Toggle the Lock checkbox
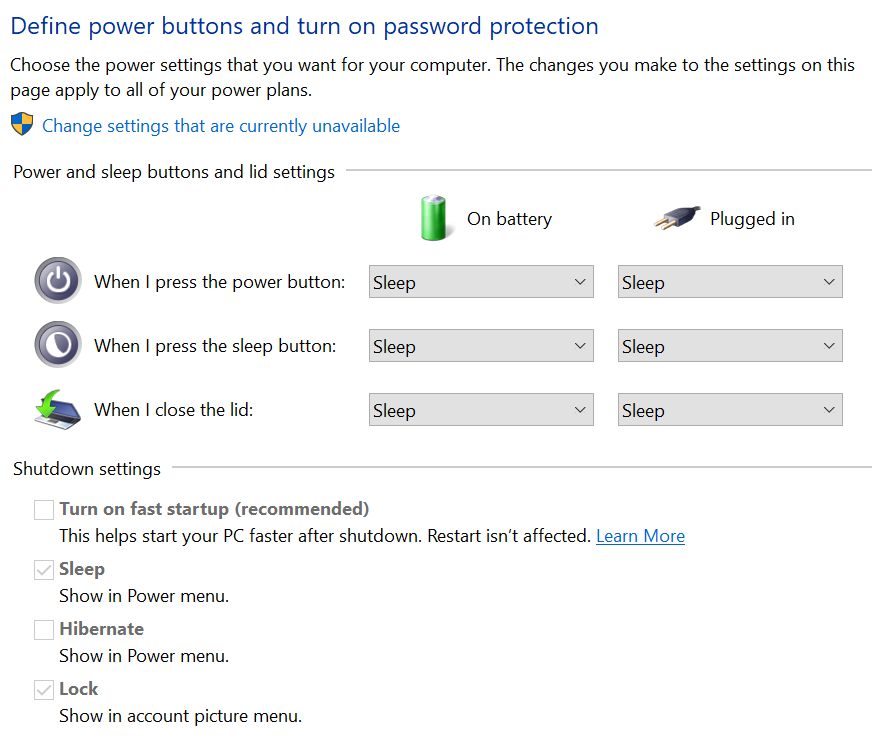The width and height of the screenshot is (876, 742). click(44, 690)
